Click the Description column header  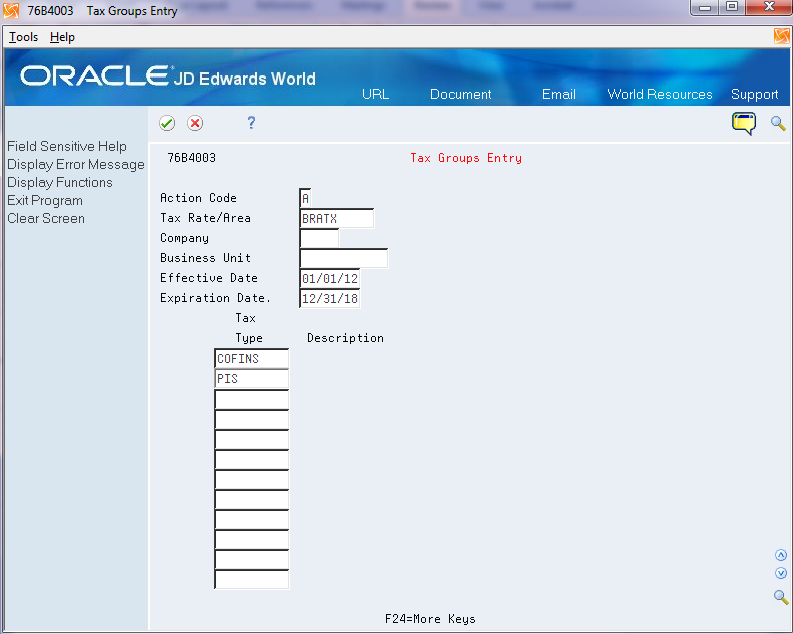[x=345, y=338]
